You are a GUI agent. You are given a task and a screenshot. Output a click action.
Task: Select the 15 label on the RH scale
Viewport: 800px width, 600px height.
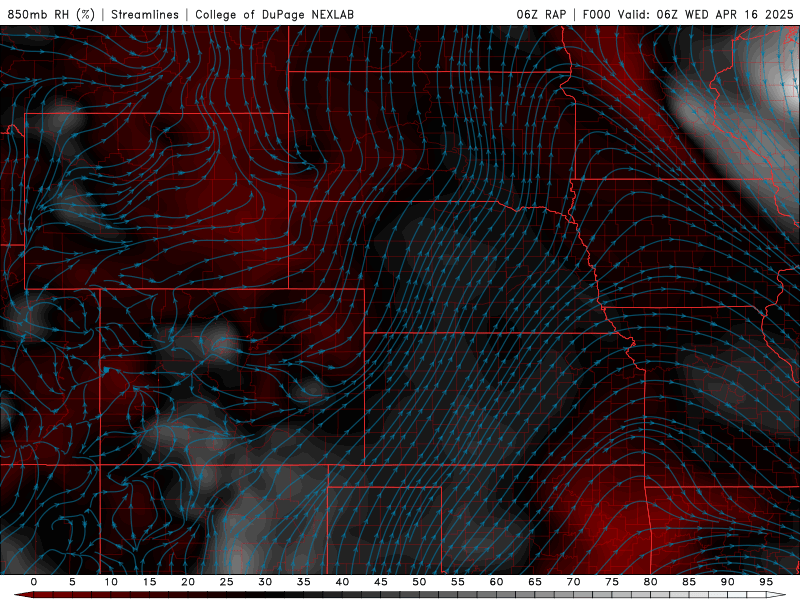pos(149,582)
